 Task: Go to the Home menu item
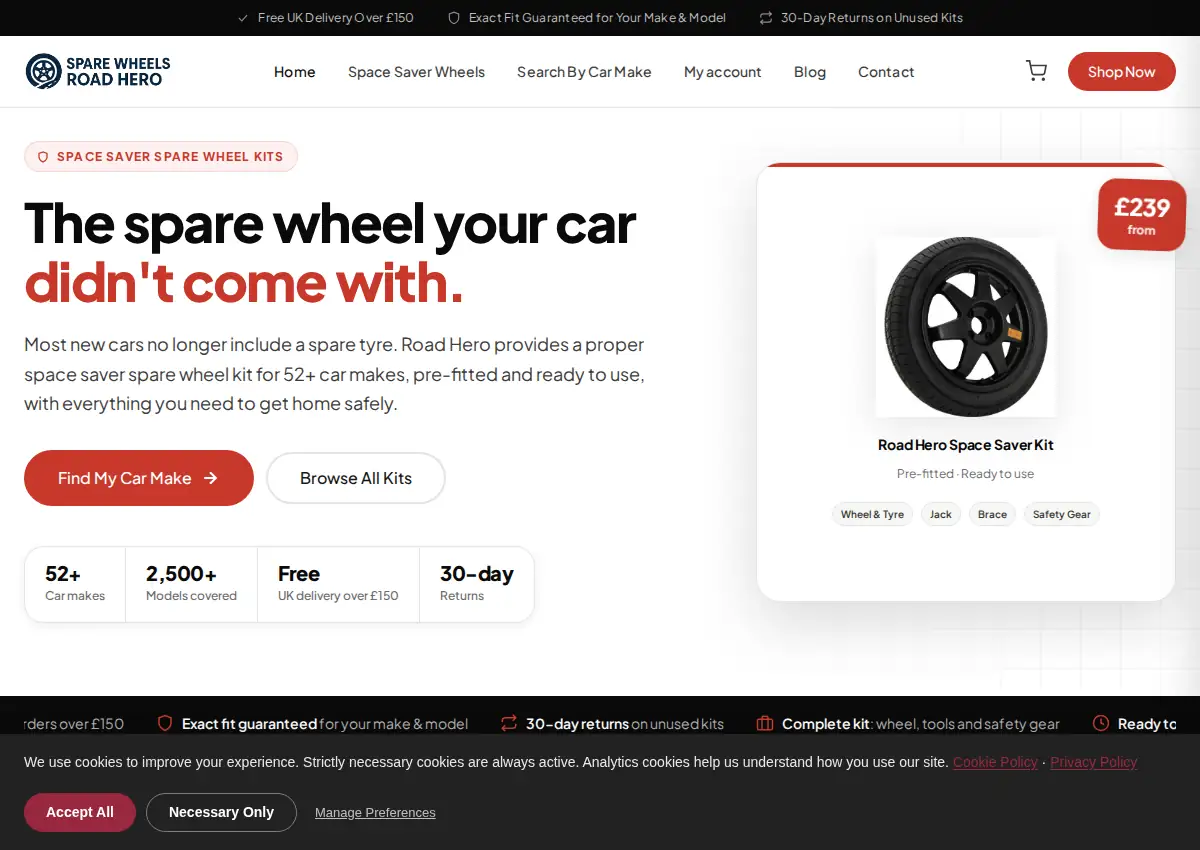pyautogui.click(x=295, y=72)
